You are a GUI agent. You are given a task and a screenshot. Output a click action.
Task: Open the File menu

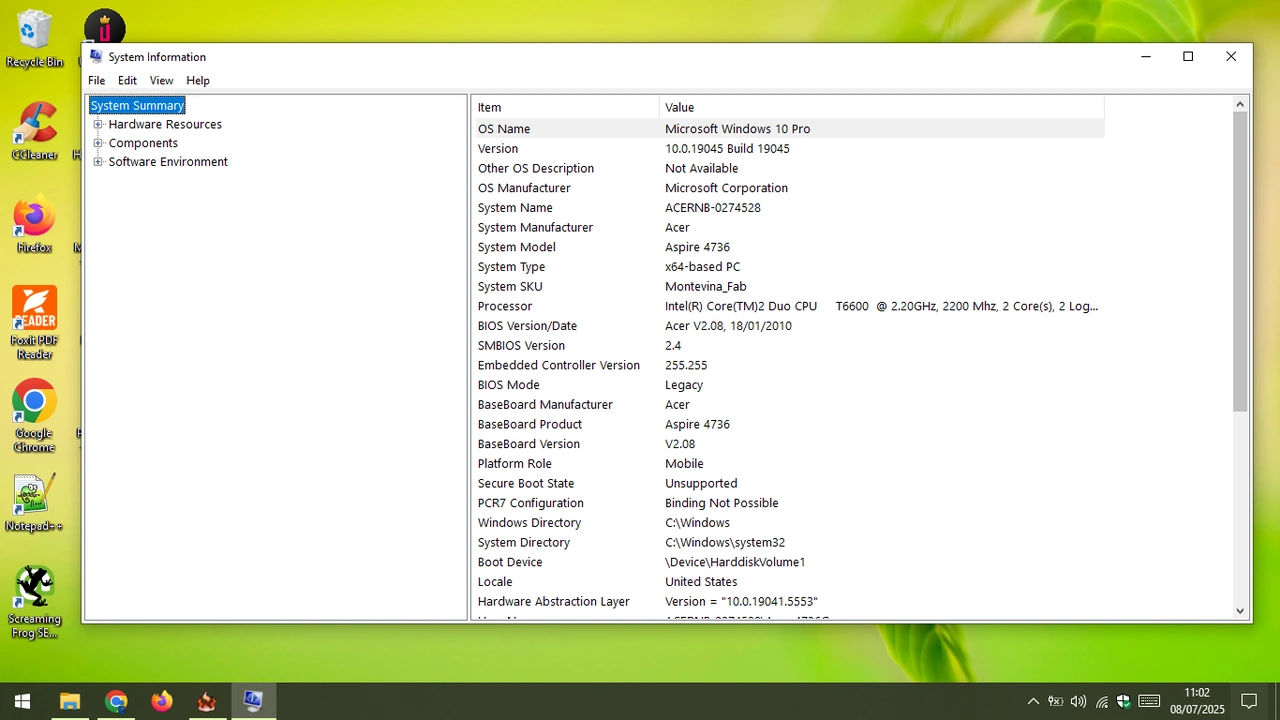(96, 80)
